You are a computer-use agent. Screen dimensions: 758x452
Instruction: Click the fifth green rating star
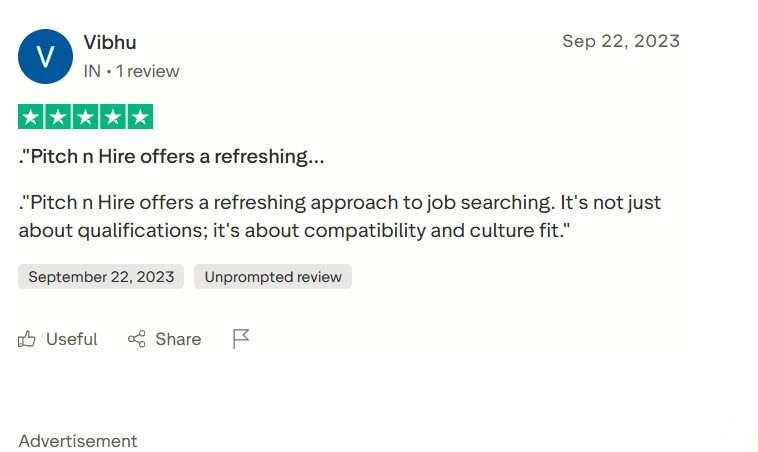coord(141,117)
